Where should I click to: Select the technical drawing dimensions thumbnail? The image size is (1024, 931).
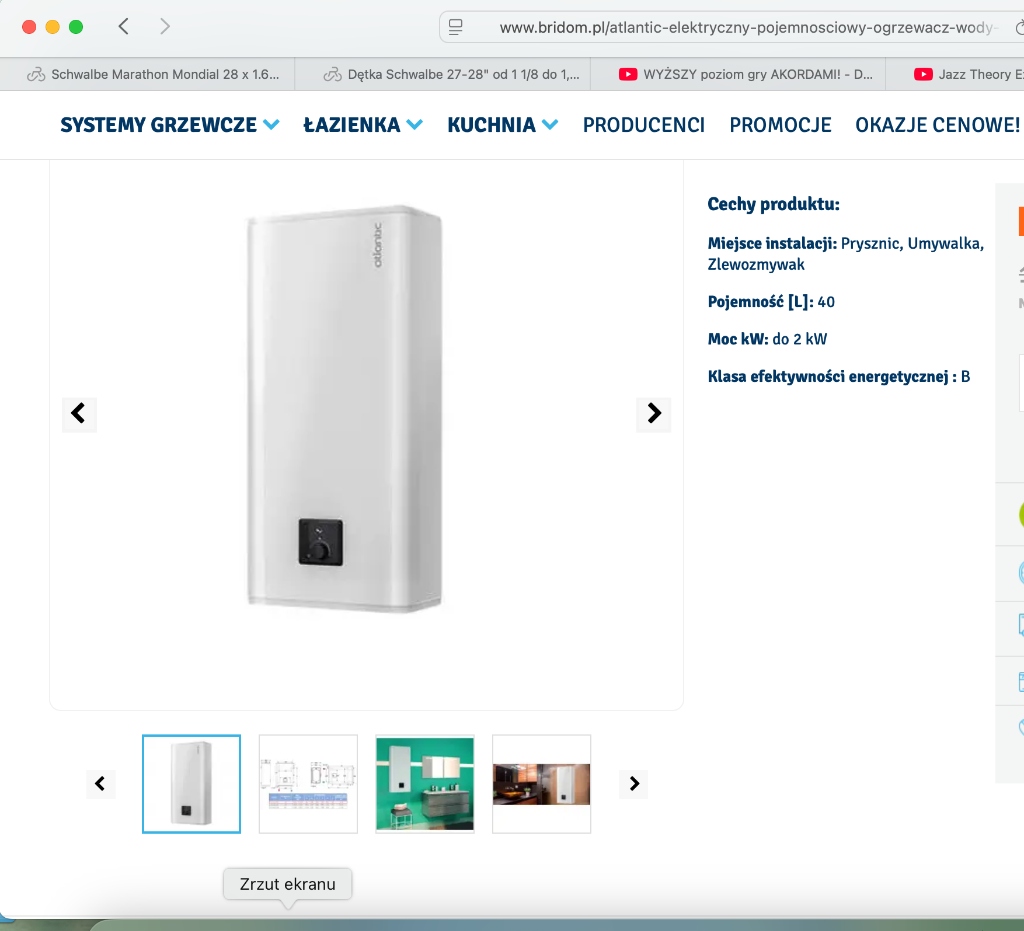pos(308,784)
